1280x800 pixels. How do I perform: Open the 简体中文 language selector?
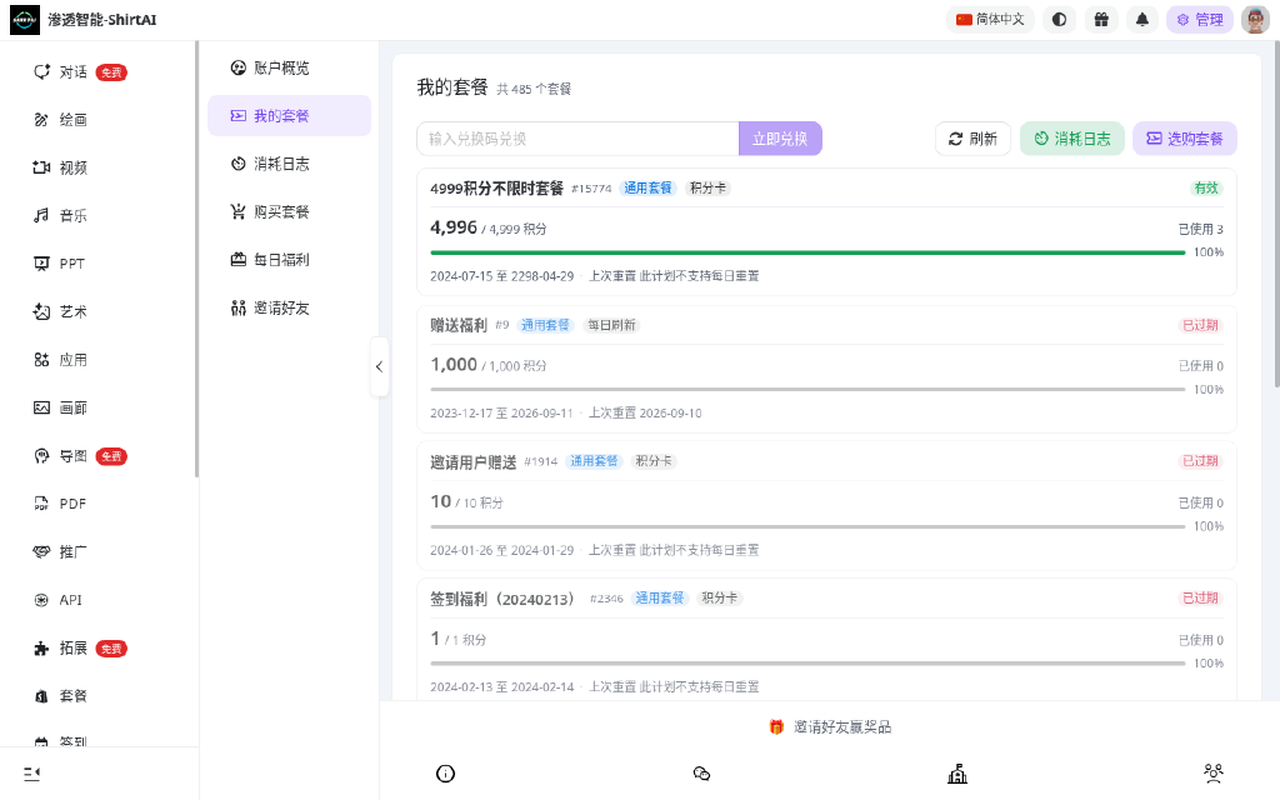990,19
